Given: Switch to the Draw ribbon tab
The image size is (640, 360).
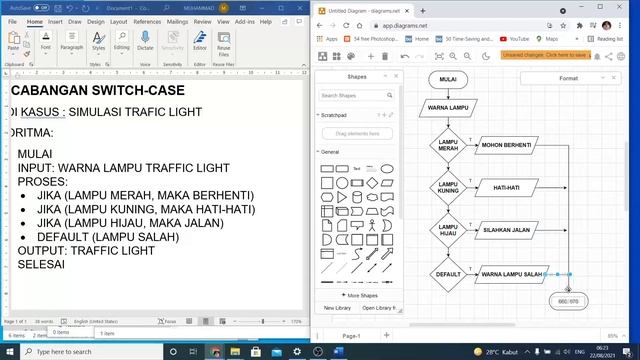Looking at the screenshot, I should (x=75, y=22).
